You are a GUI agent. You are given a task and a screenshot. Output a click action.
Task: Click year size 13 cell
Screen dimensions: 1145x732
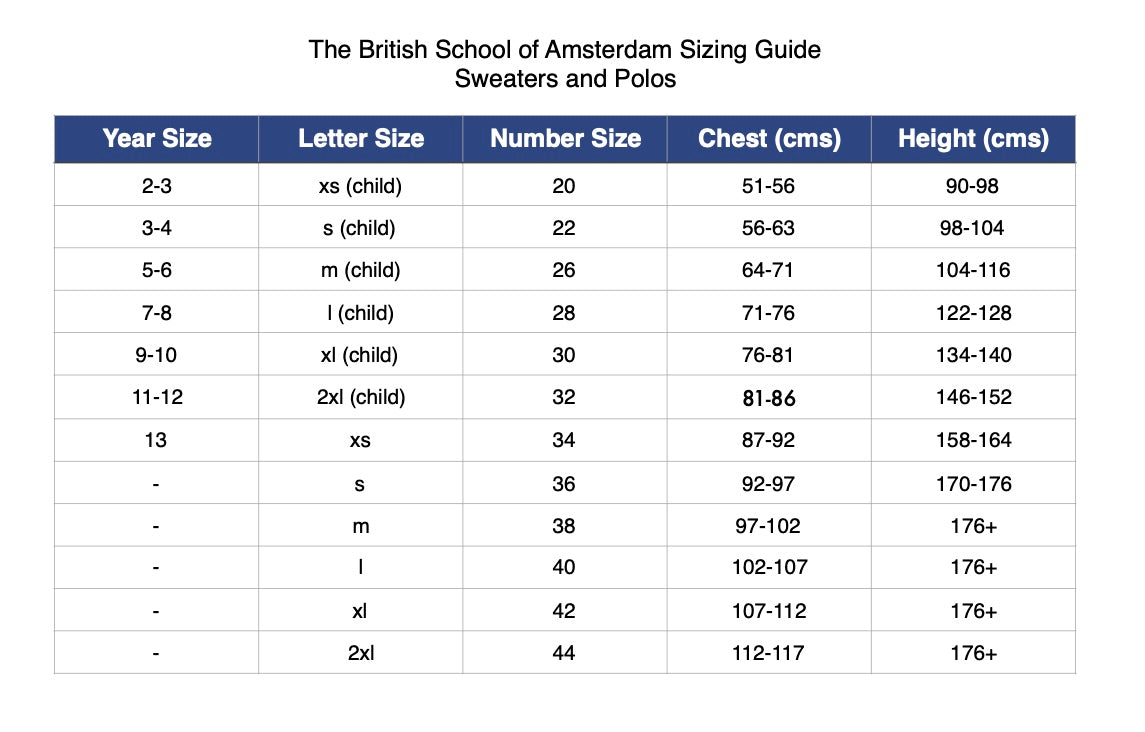[157, 440]
